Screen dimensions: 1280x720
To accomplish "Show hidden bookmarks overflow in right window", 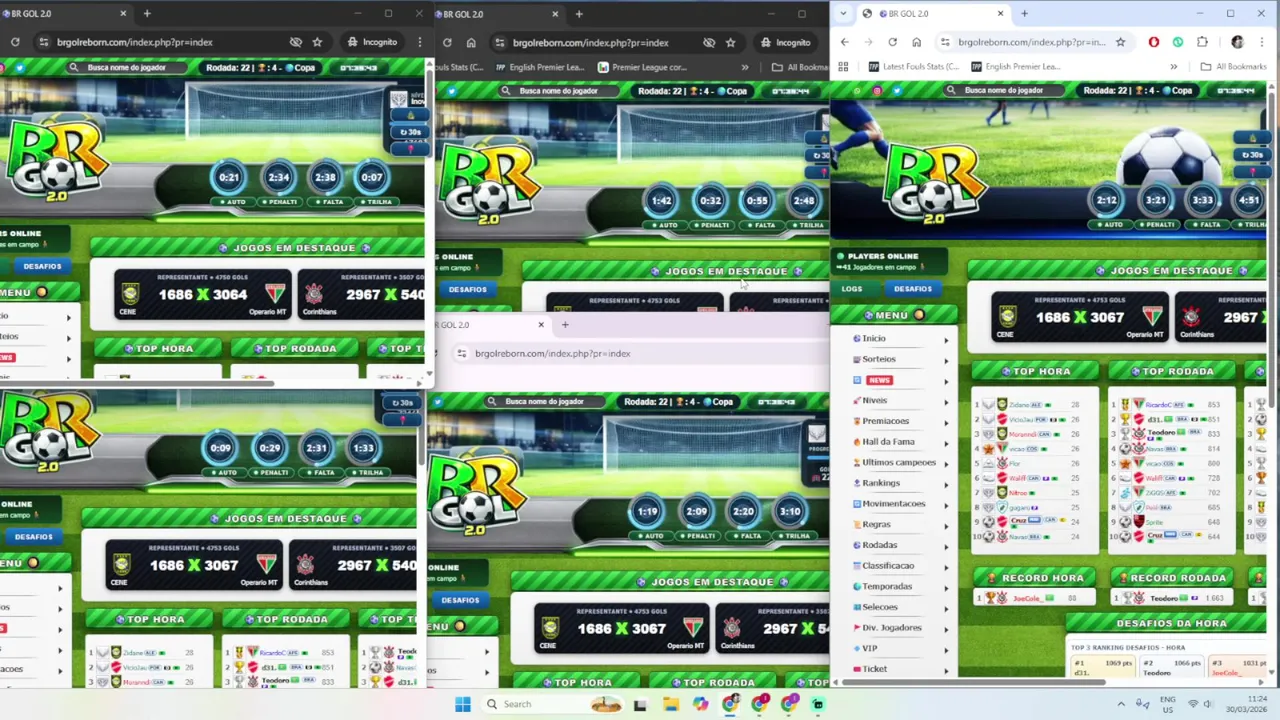I will [x=1173, y=66].
